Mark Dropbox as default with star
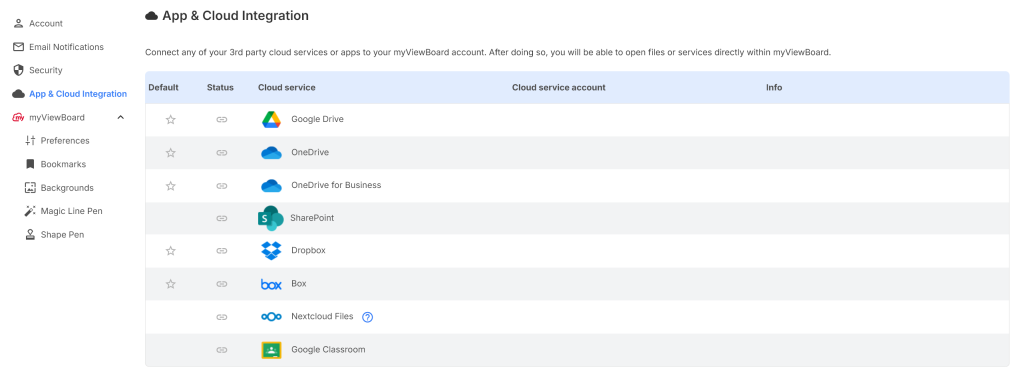This screenshot has height=392, width=1024. click(170, 251)
